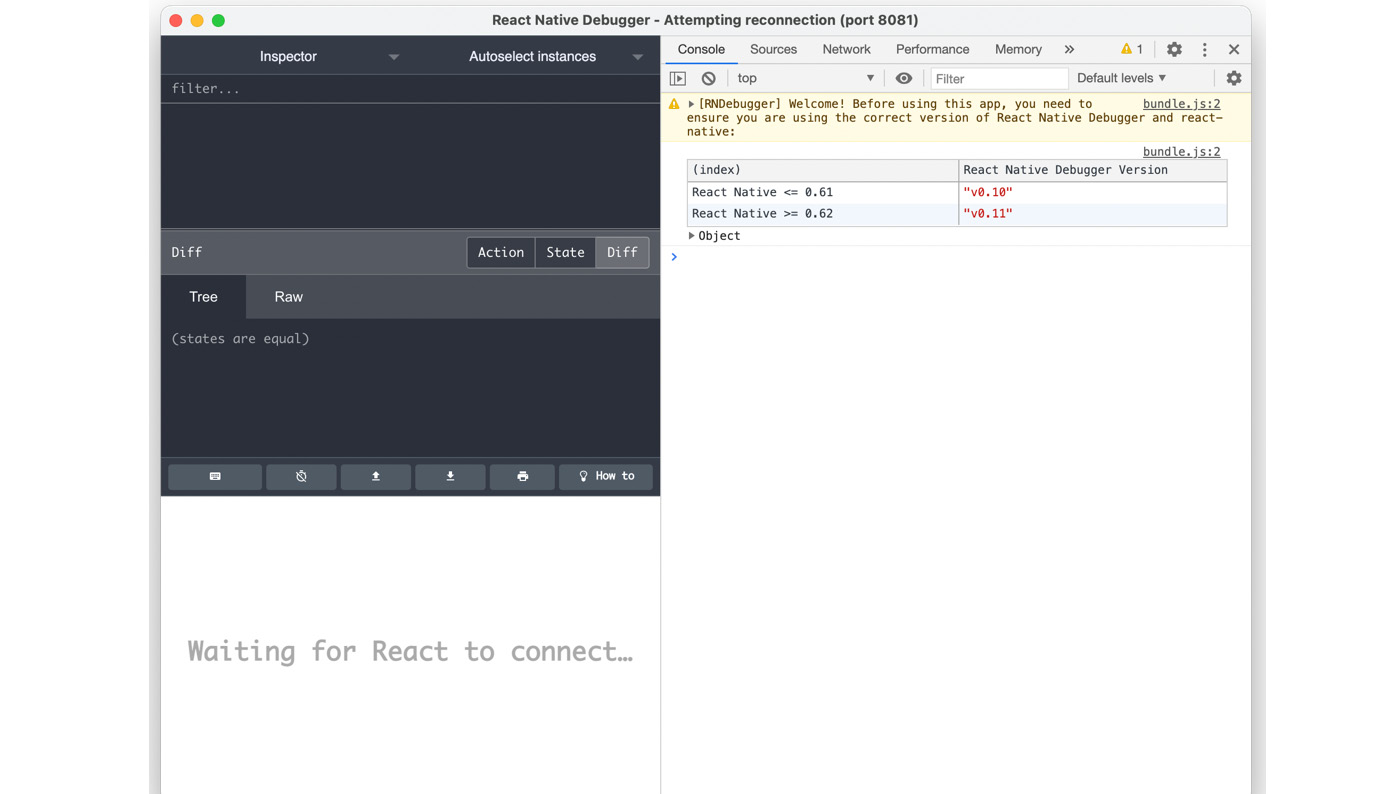This screenshot has height=794, width=1391.
Task: Switch to the Network tab
Action: (846, 48)
